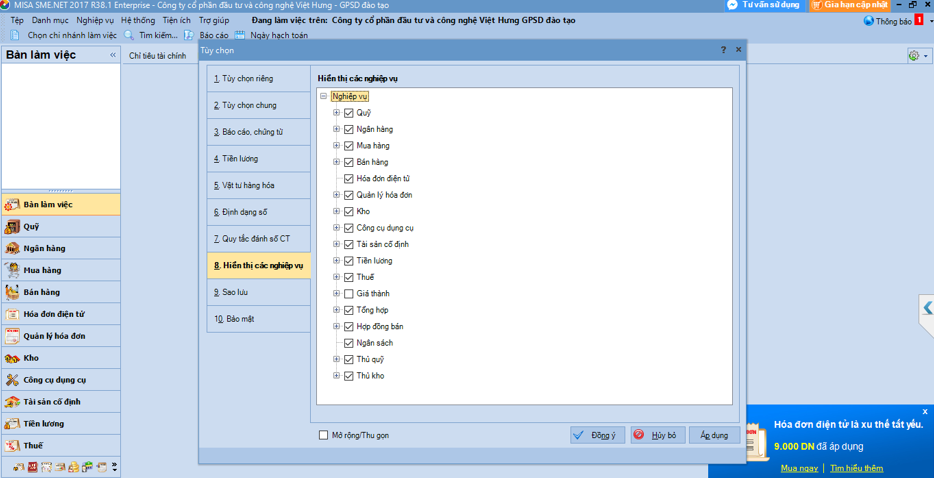934x478 pixels.
Task: Open Ngân hàng module icon in sidebar
Action: (x=12, y=249)
